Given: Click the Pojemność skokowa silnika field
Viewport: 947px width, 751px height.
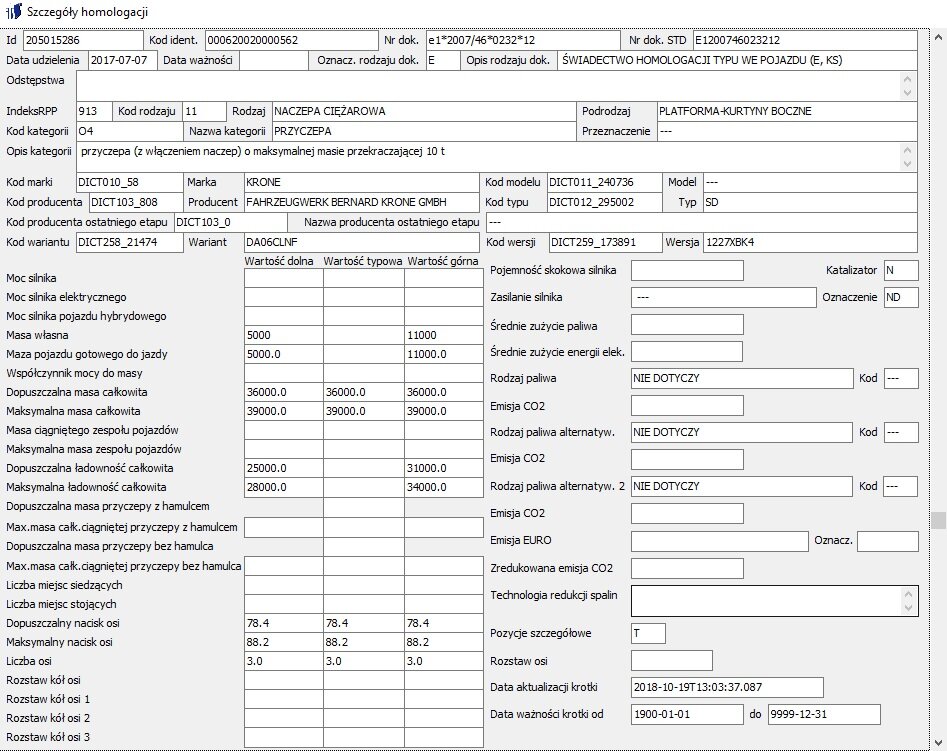Looking at the screenshot, I should coord(687,270).
